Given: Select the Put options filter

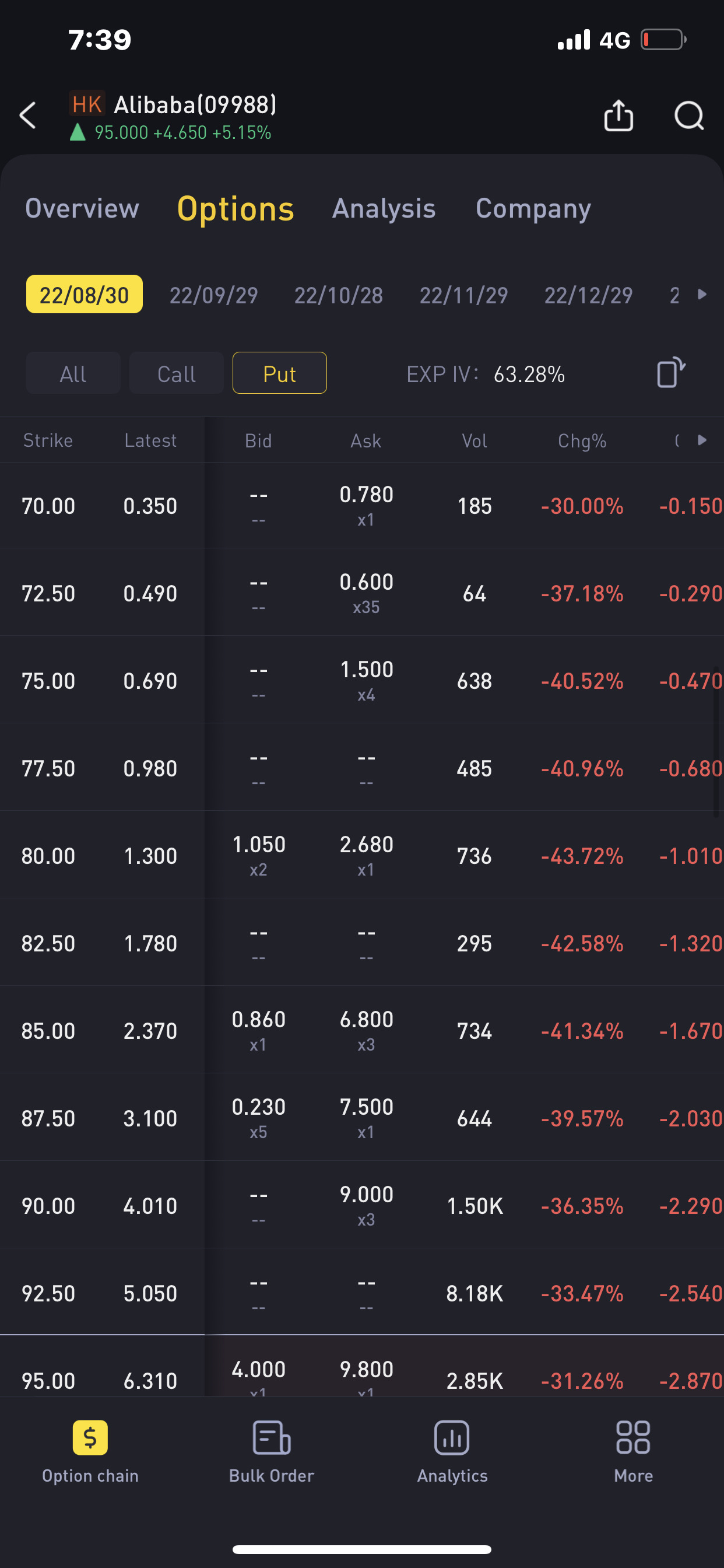Looking at the screenshot, I should pyautogui.click(x=279, y=373).
